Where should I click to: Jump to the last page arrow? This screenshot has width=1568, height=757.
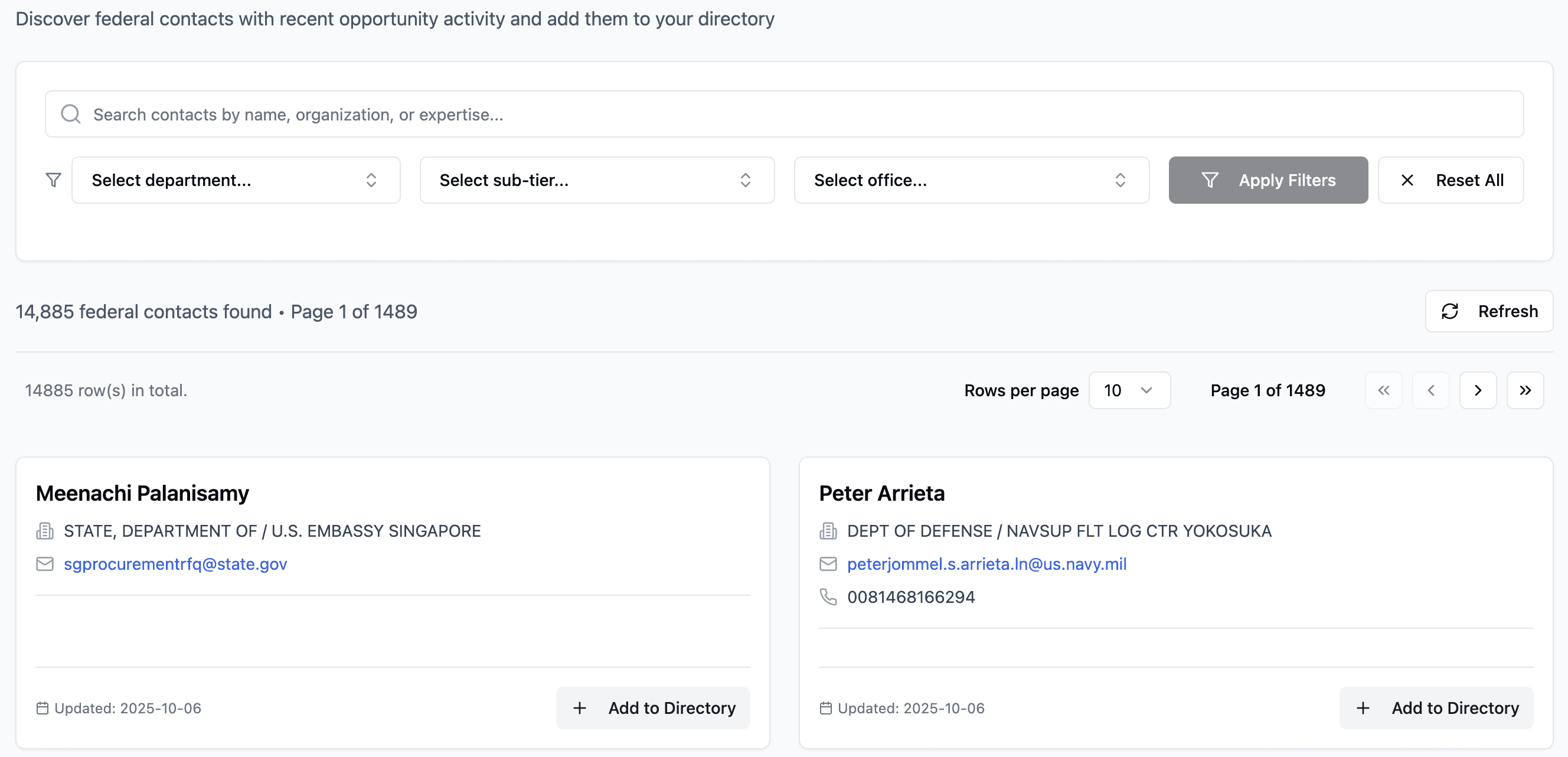tap(1524, 390)
